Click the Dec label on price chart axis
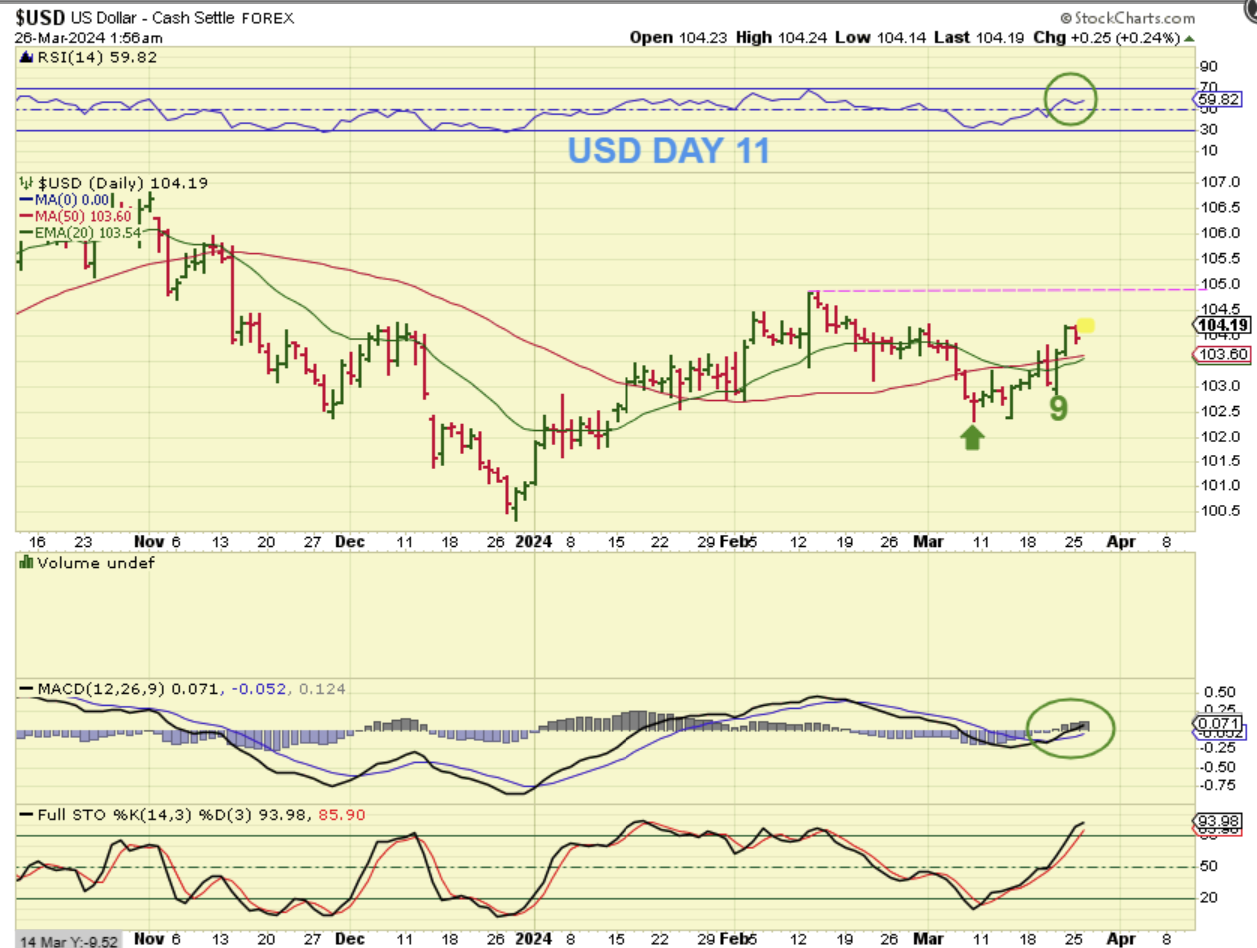 pos(351,541)
